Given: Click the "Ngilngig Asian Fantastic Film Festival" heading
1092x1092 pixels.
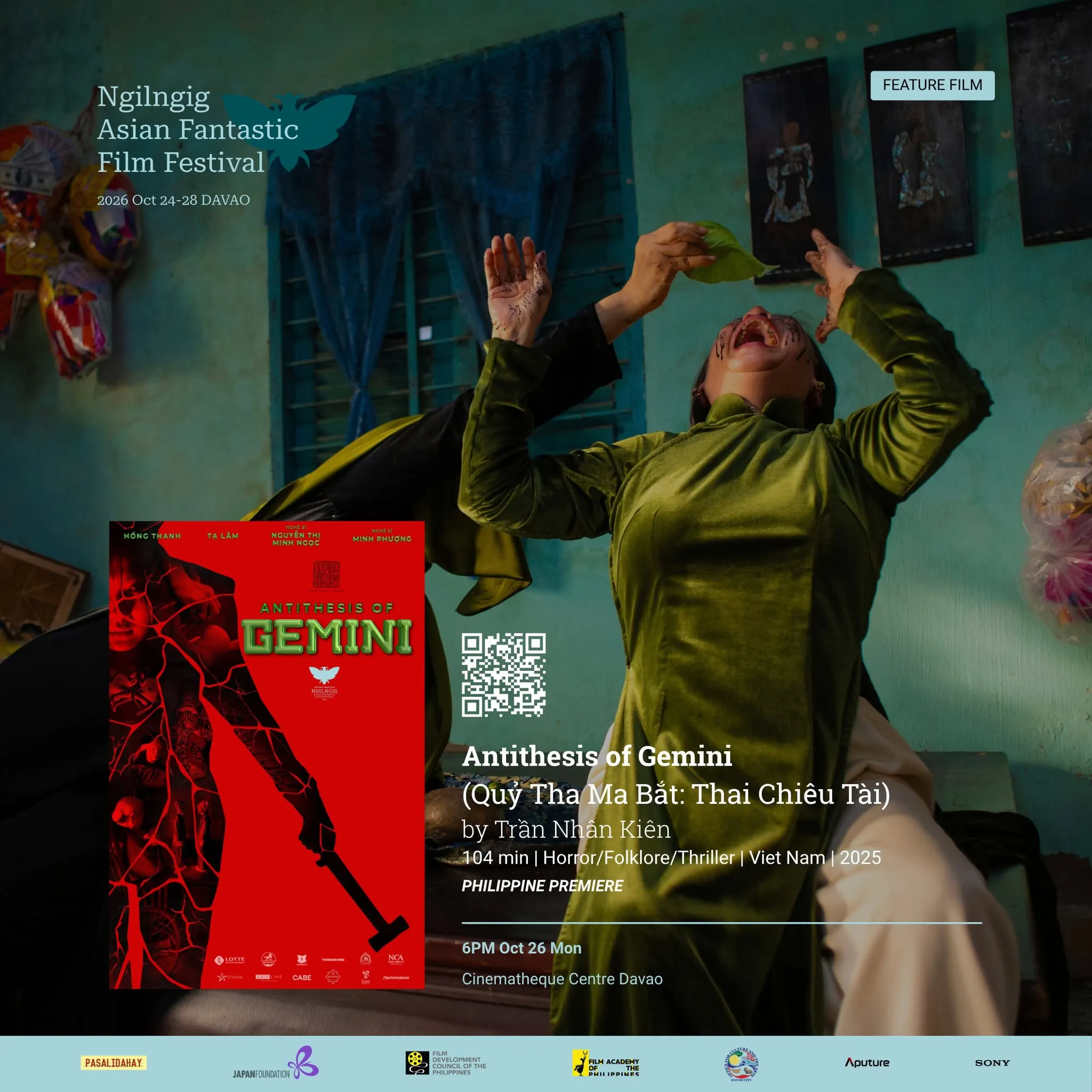Looking at the screenshot, I should pos(198,130).
